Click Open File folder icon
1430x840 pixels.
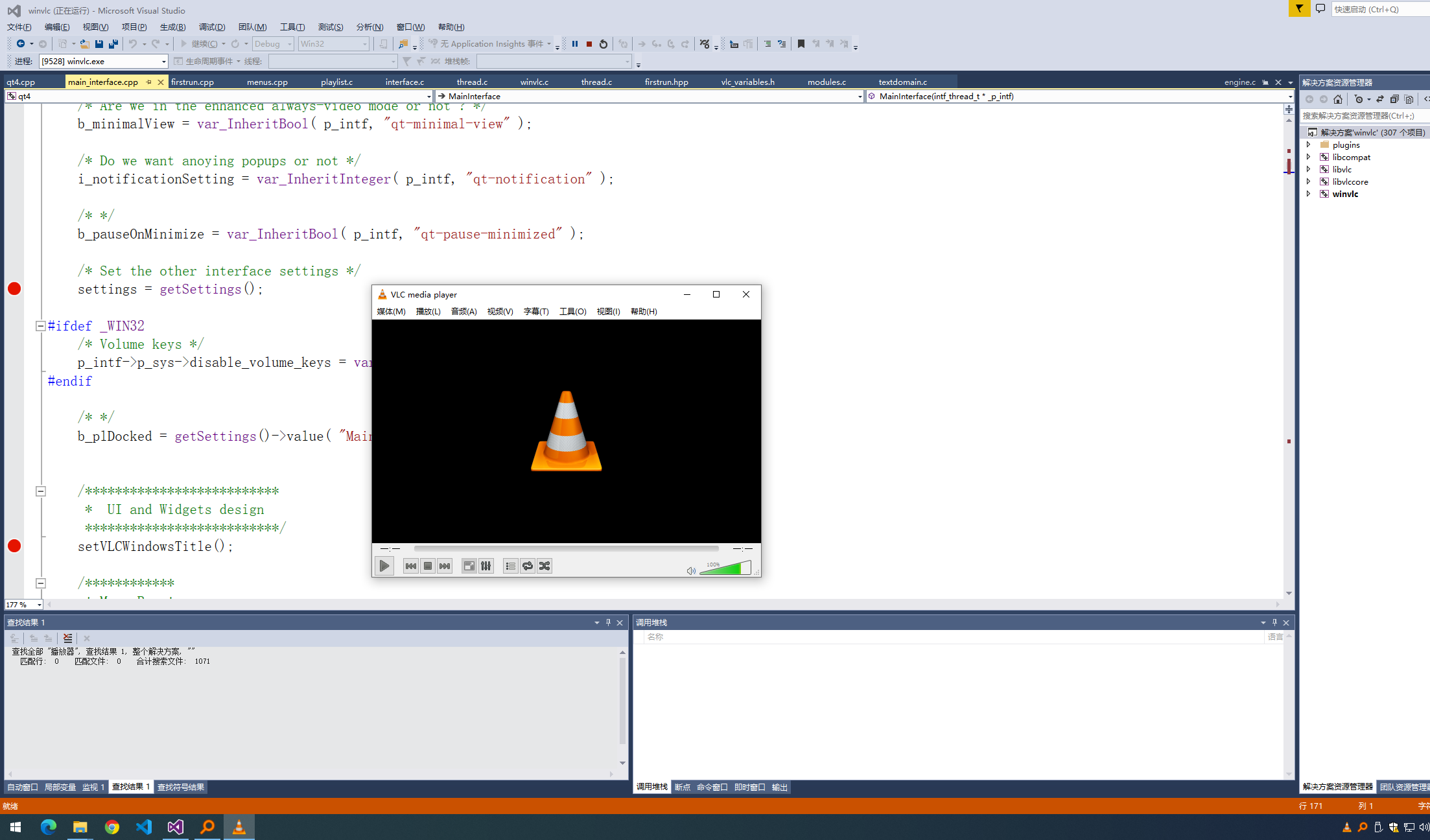coord(84,44)
